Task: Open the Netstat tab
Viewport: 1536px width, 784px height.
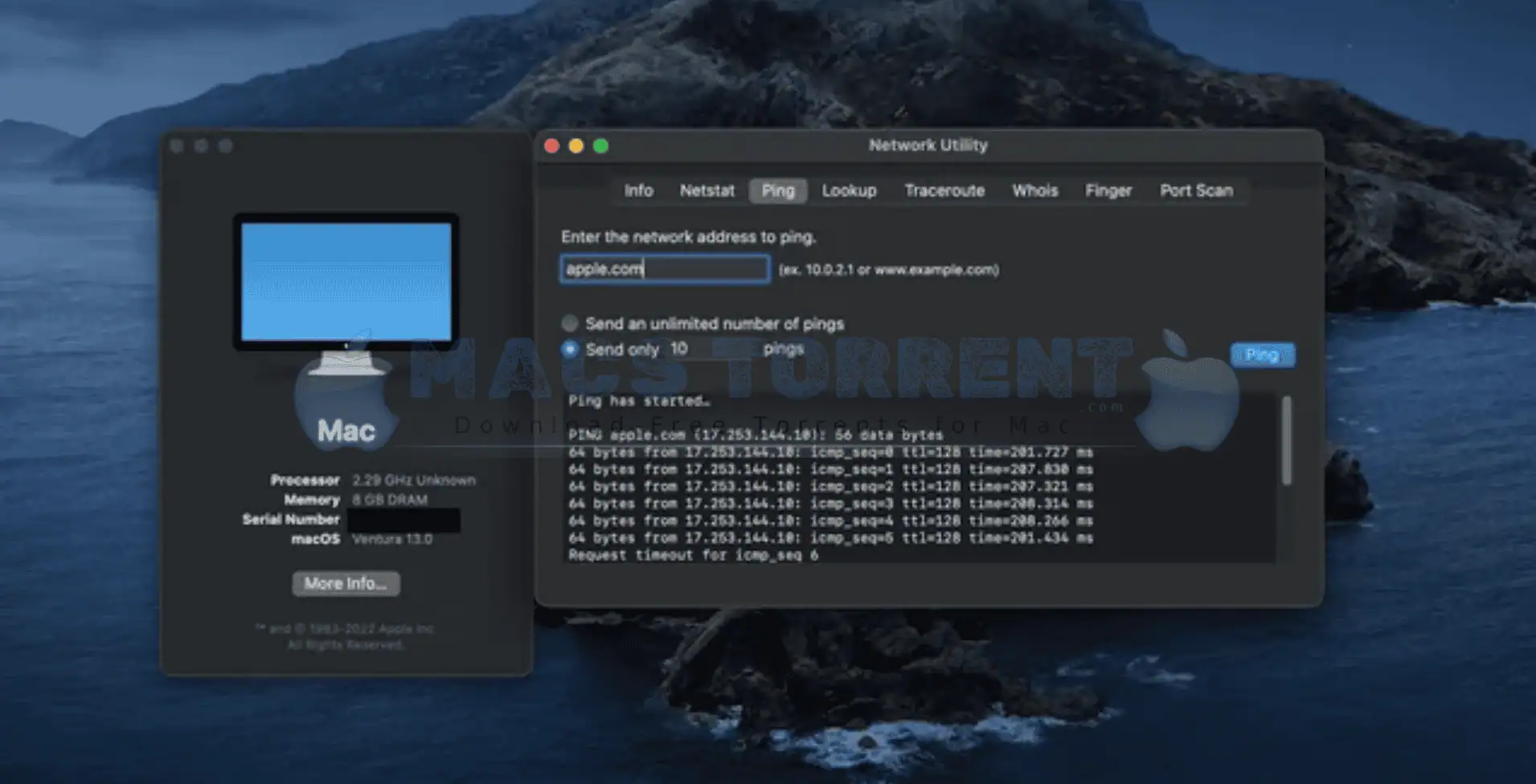Action: click(707, 190)
